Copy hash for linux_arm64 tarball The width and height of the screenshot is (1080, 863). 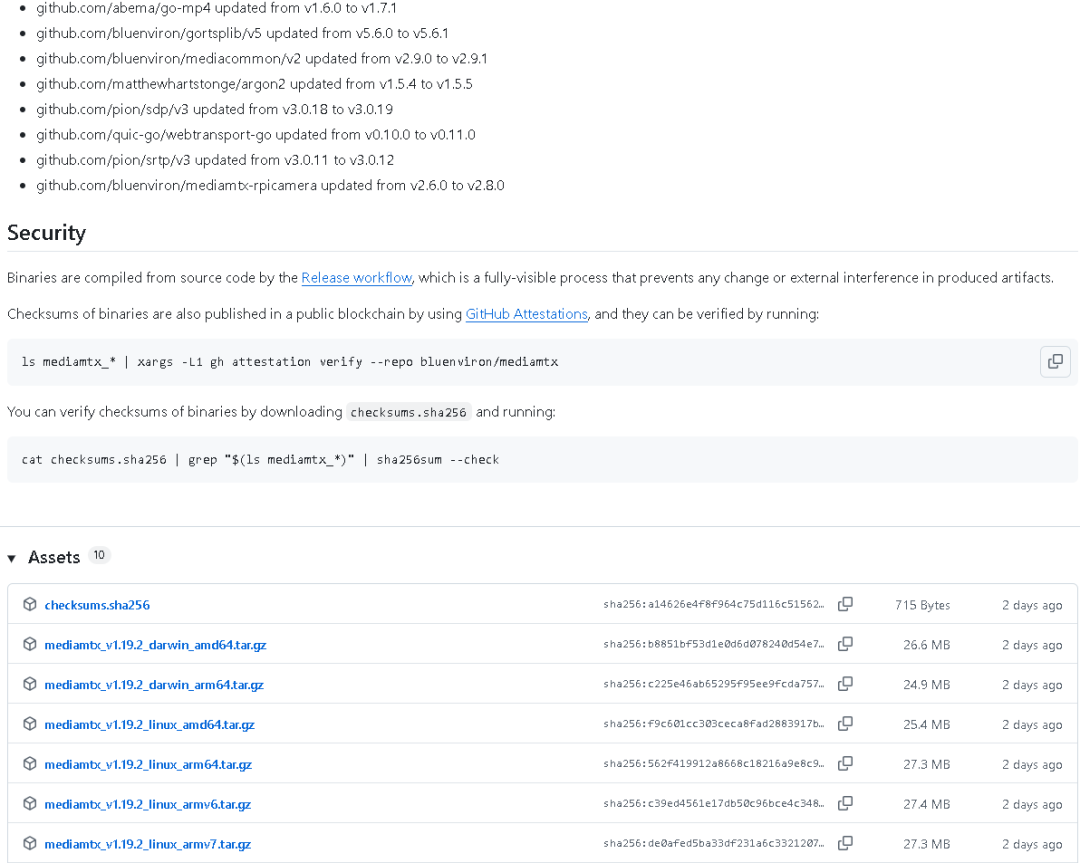pyautogui.click(x=845, y=764)
